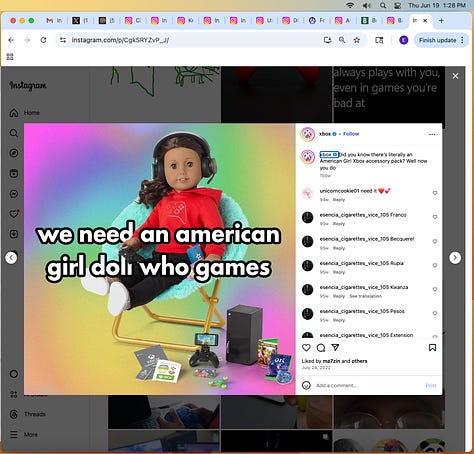
Task: Click the site info icon in address bar
Action: [63, 40]
